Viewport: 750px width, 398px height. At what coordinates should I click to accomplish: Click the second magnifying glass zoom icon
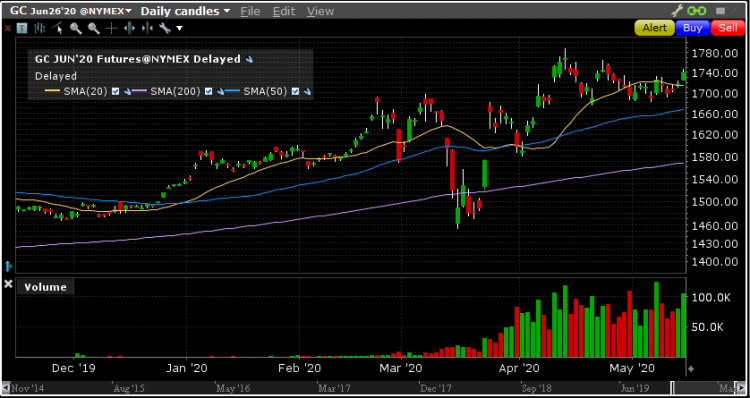[93, 28]
